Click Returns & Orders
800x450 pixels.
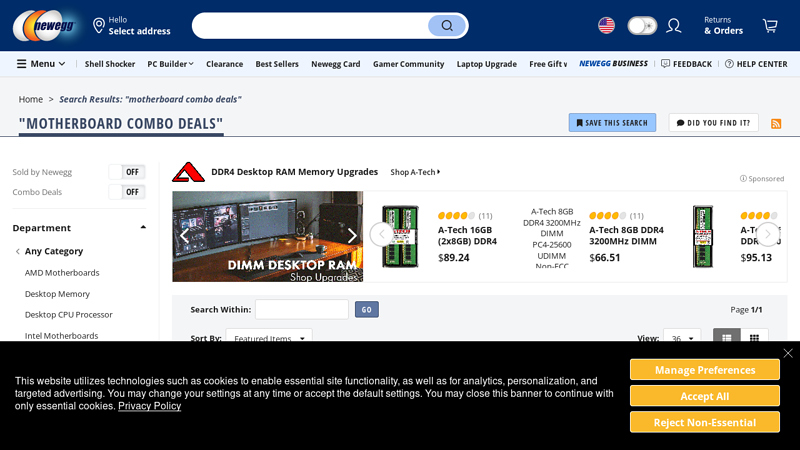723,26
